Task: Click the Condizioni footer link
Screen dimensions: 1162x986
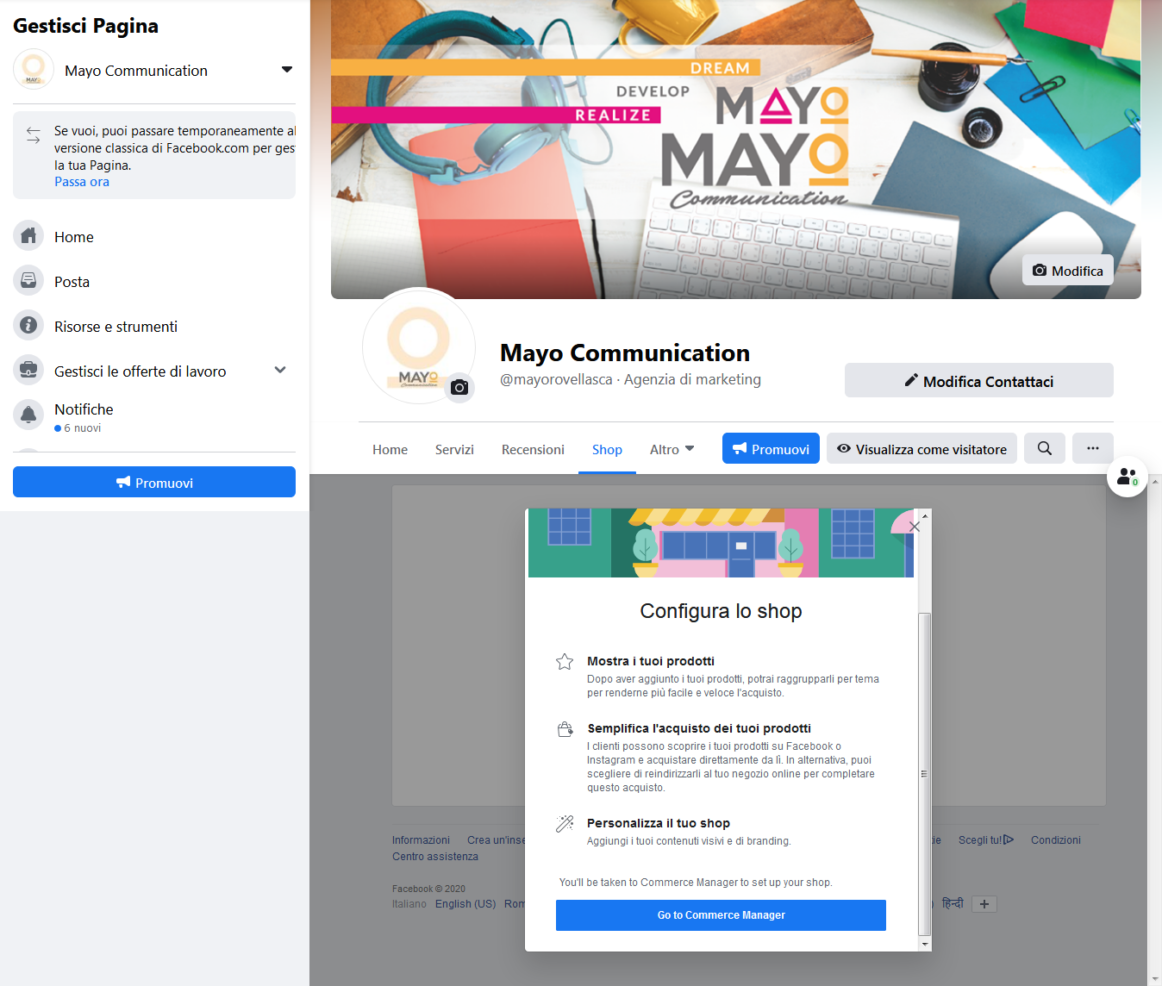Action: click(x=1055, y=840)
